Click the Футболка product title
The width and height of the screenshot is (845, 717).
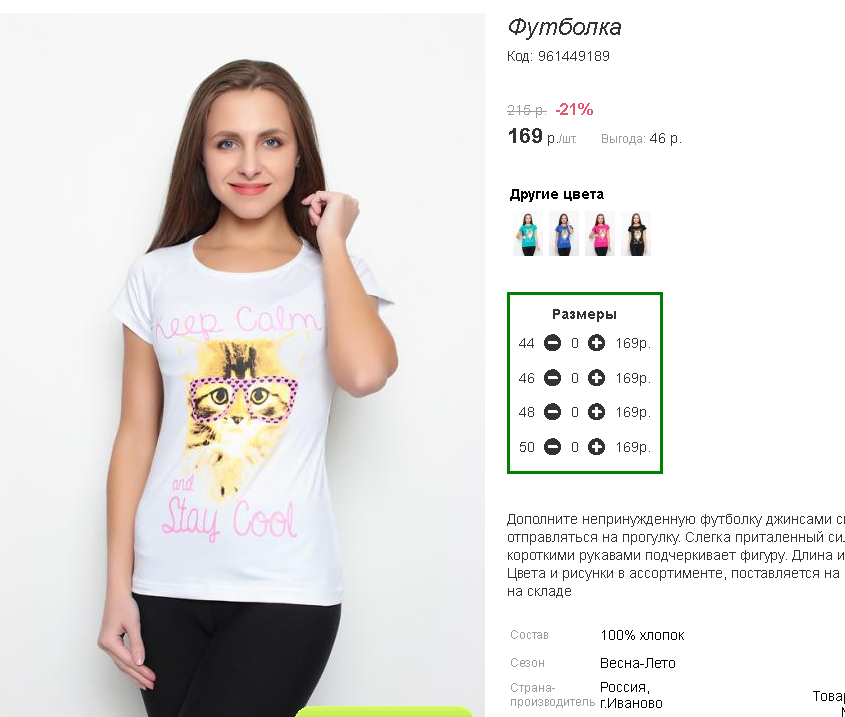pyautogui.click(x=564, y=27)
